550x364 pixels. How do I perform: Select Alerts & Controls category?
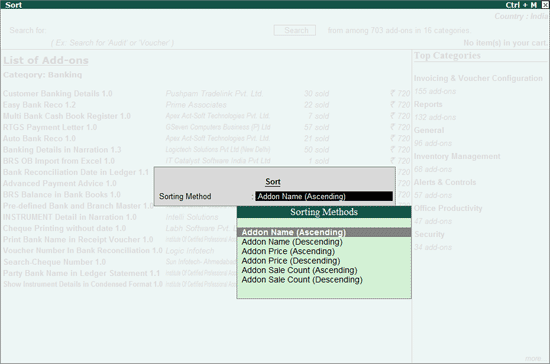pyautogui.click(x=445, y=182)
